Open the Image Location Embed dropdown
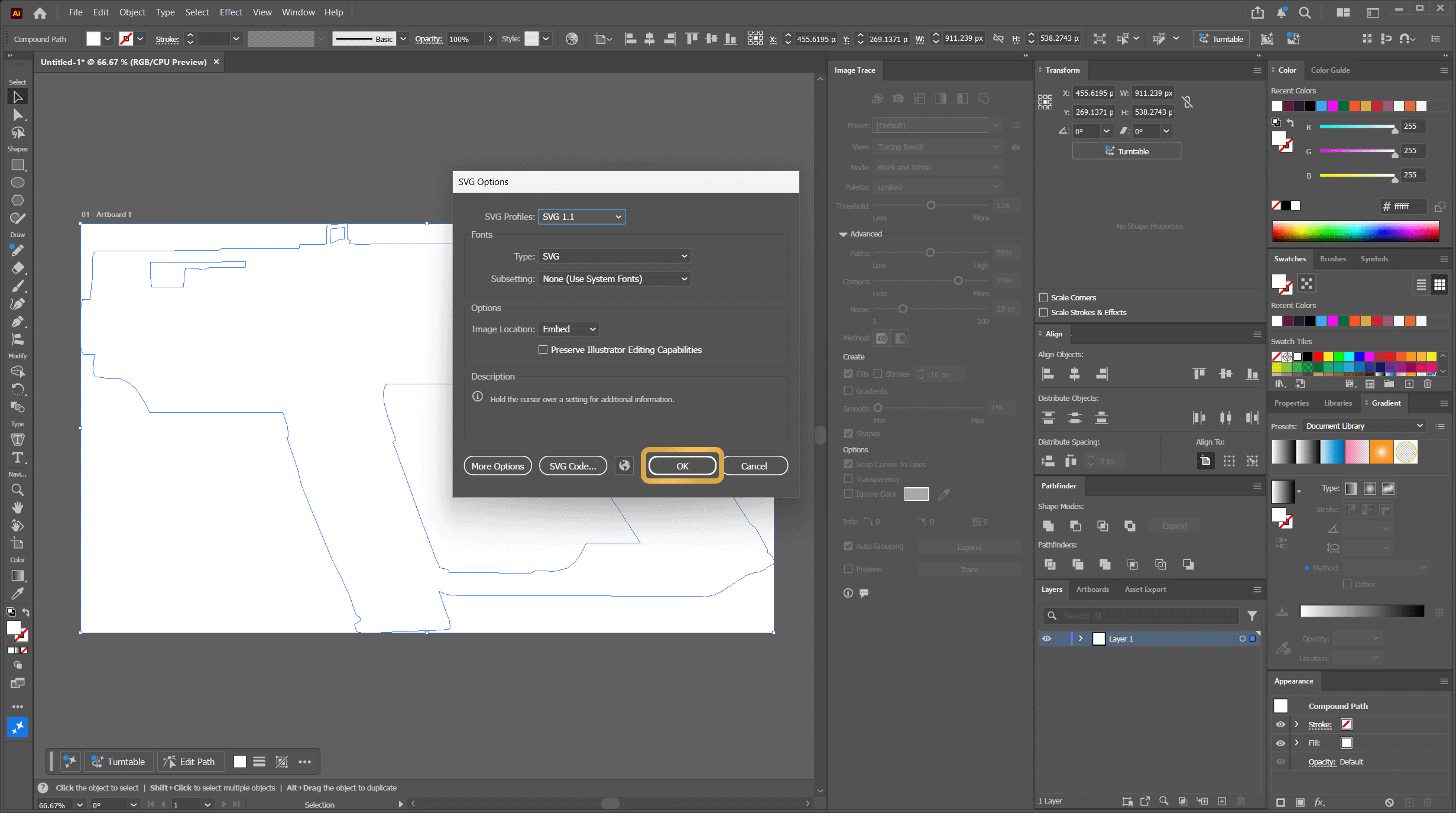The image size is (1456, 813). tap(569, 329)
